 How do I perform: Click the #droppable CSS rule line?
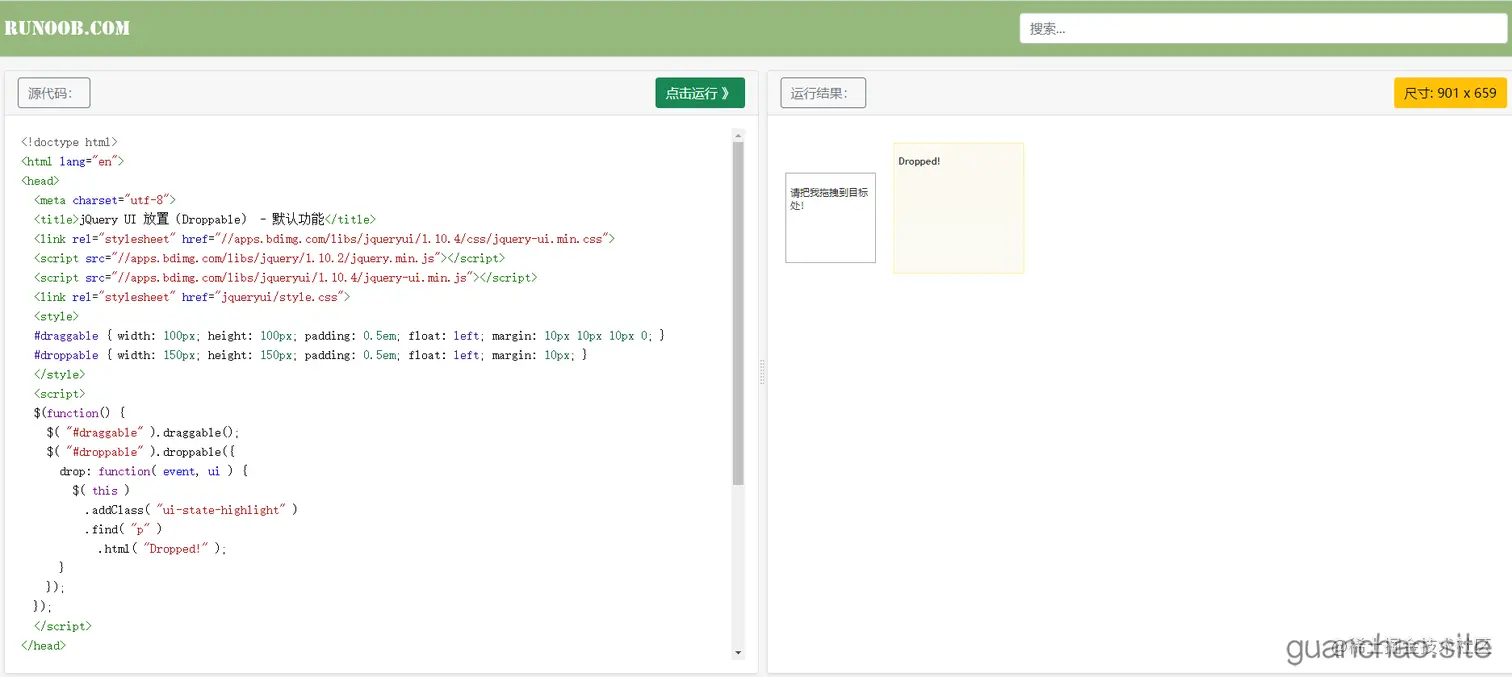point(310,355)
